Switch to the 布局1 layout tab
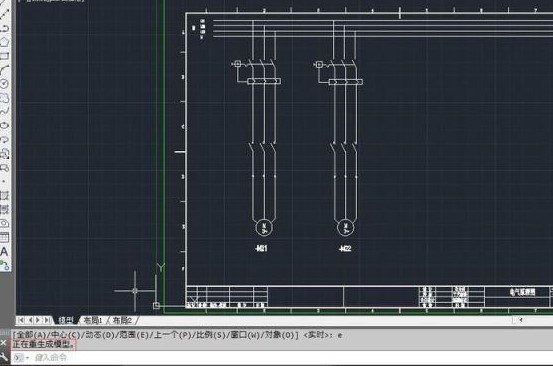 pos(93,320)
